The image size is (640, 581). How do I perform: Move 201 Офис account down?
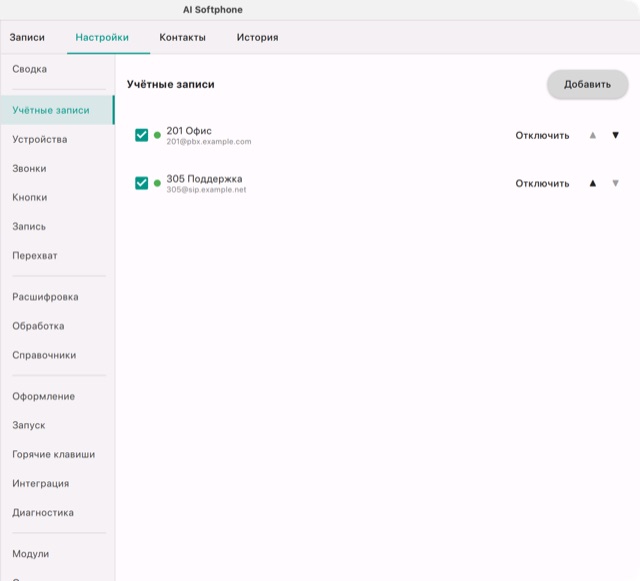coord(616,135)
